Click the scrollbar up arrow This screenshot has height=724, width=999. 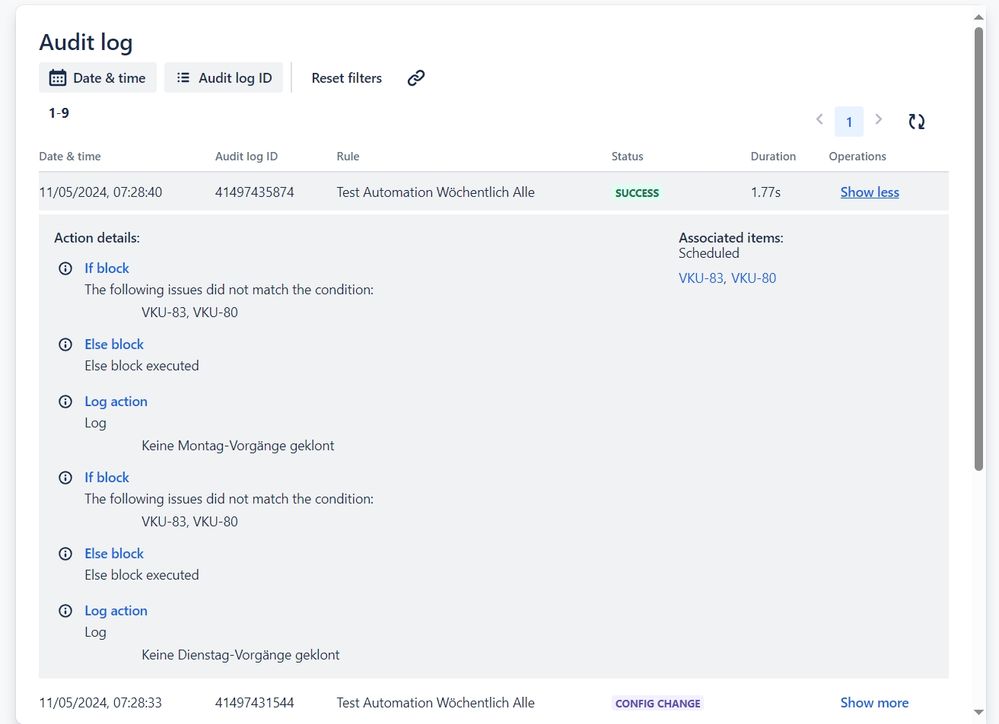point(979,17)
